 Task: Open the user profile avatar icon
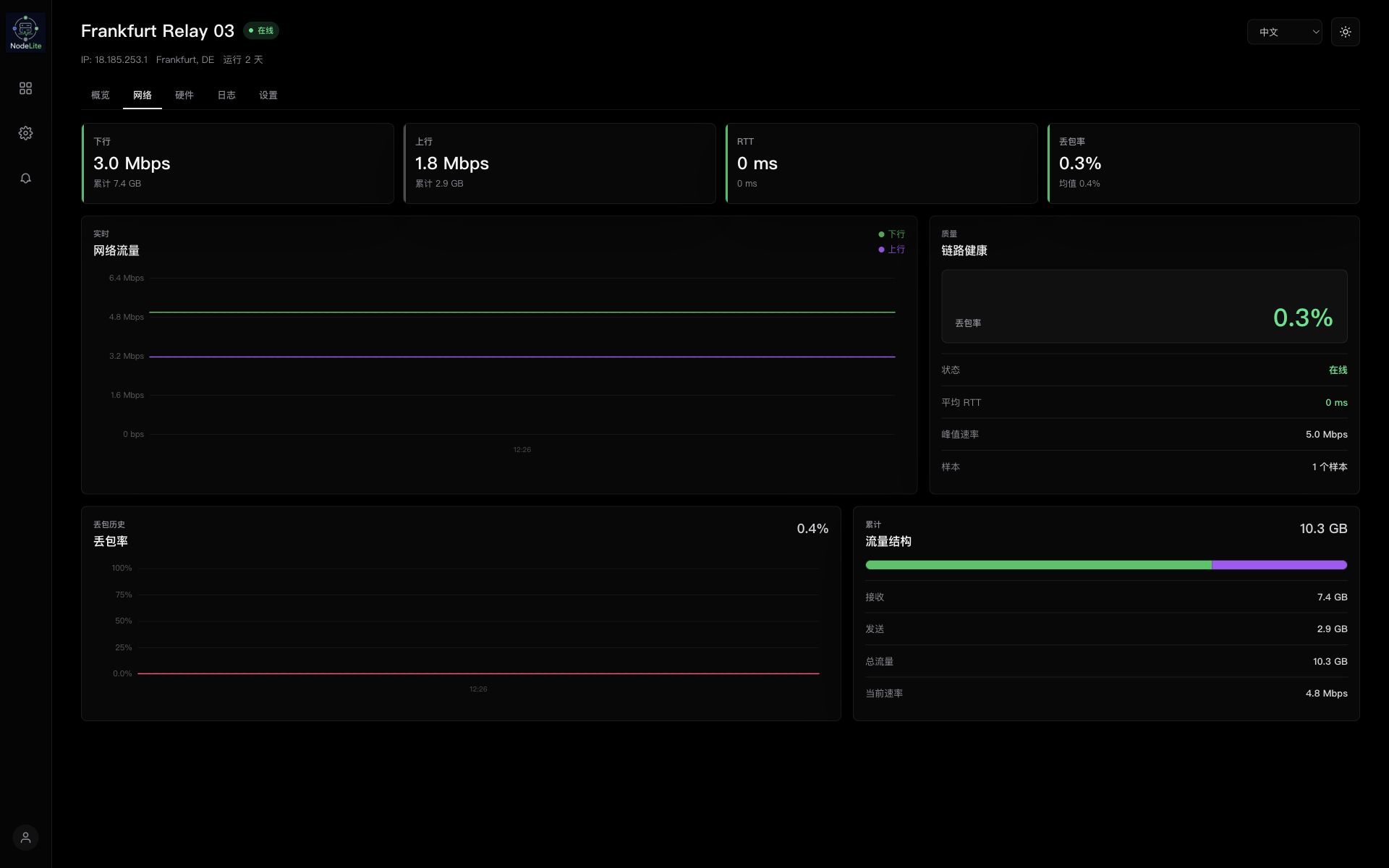[25, 838]
